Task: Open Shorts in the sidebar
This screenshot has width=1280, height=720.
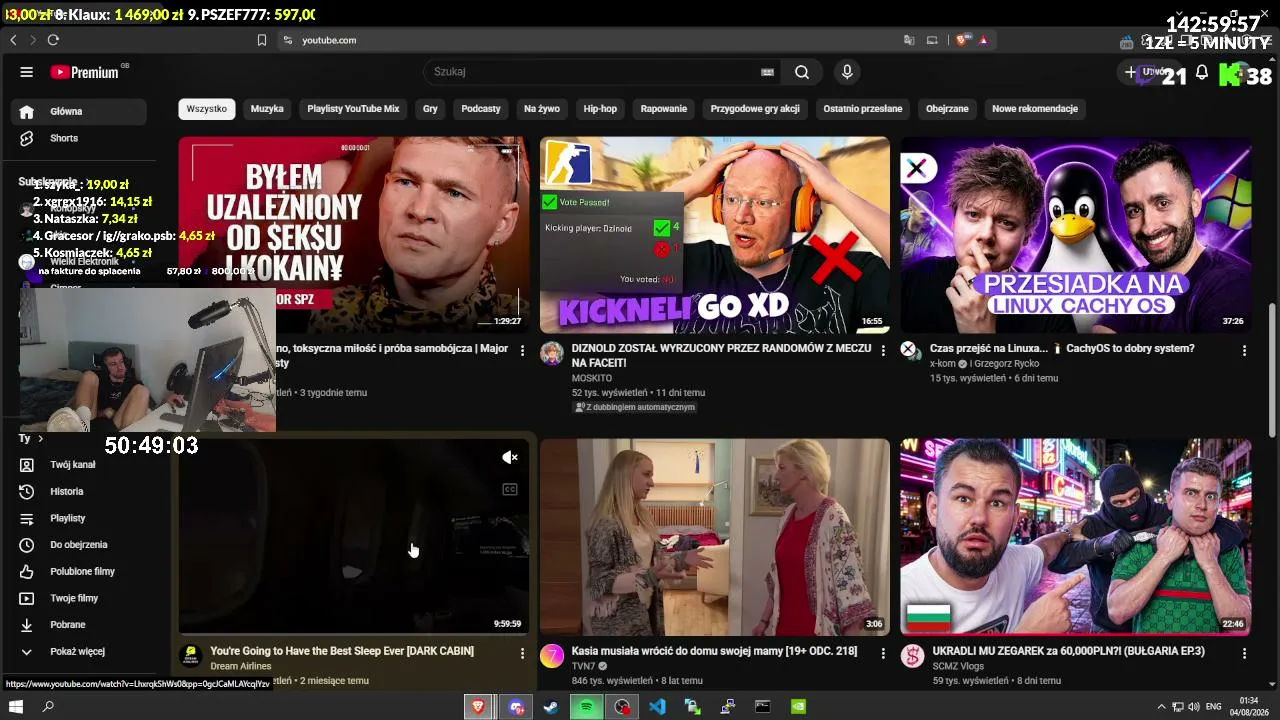Action: pyautogui.click(x=80, y=138)
